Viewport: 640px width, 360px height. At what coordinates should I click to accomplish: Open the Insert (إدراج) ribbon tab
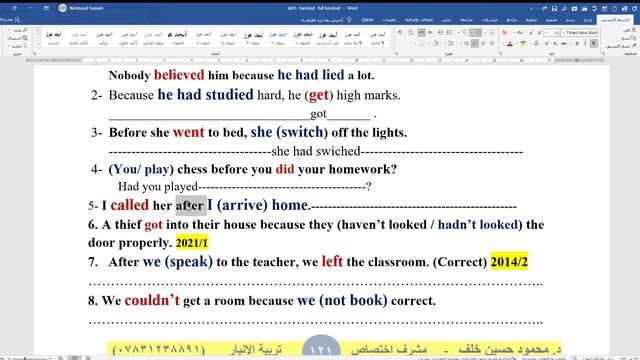588,20
